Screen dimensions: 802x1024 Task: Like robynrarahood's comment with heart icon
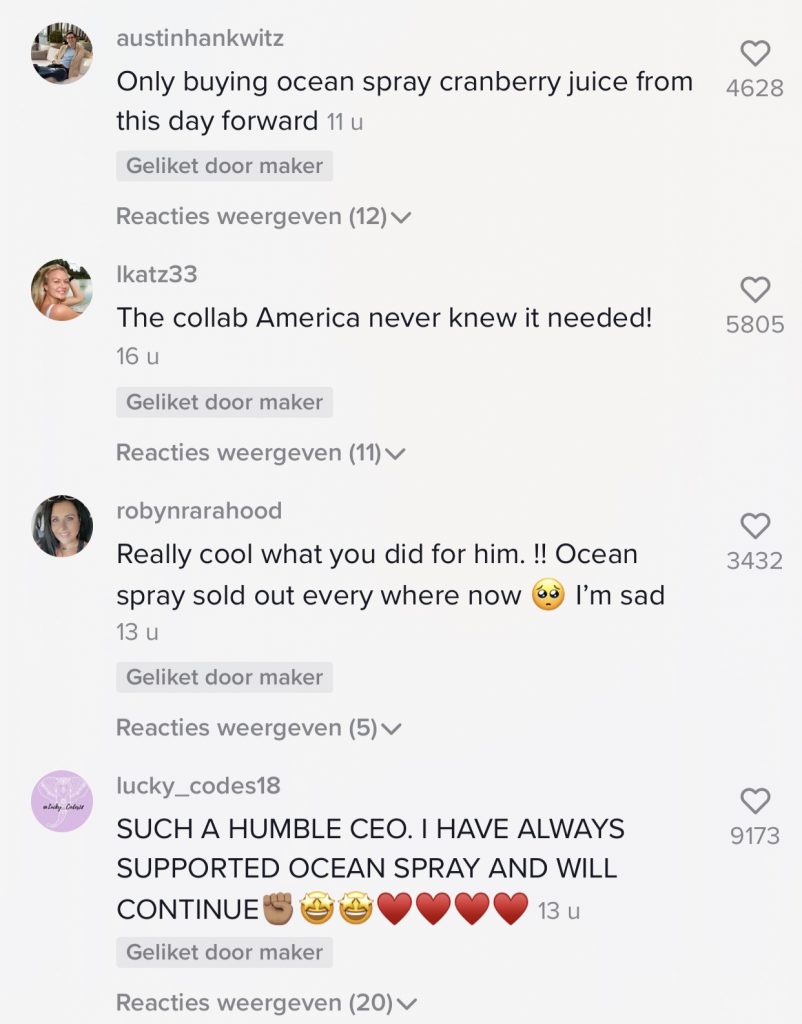pyautogui.click(x=755, y=525)
